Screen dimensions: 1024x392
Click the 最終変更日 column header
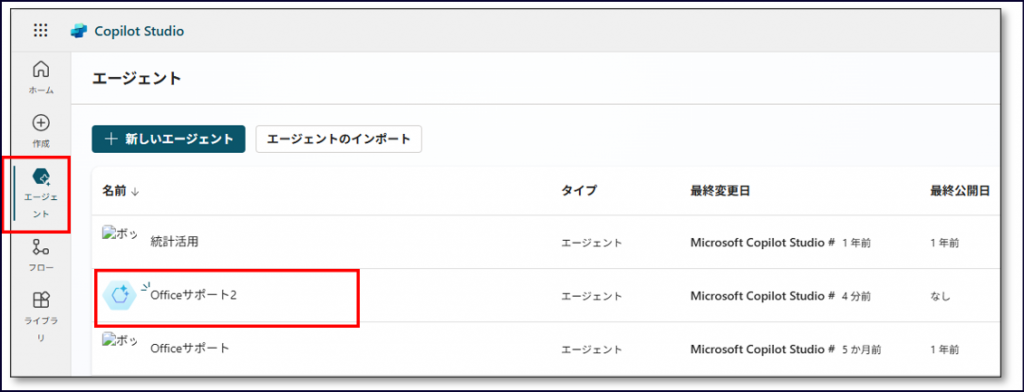[x=720, y=191]
